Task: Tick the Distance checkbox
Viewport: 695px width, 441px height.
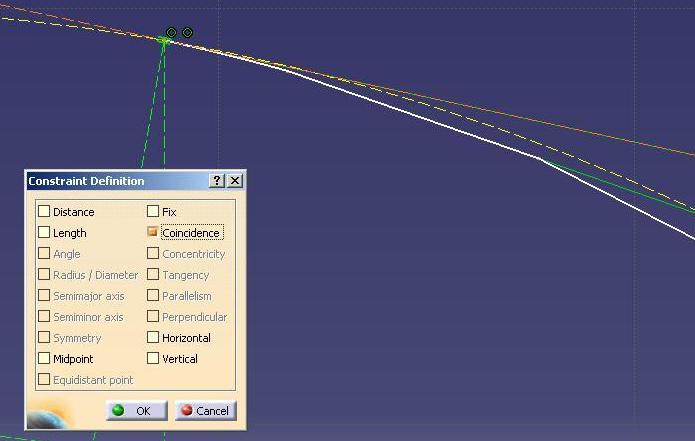Action: tap(44, 211)
